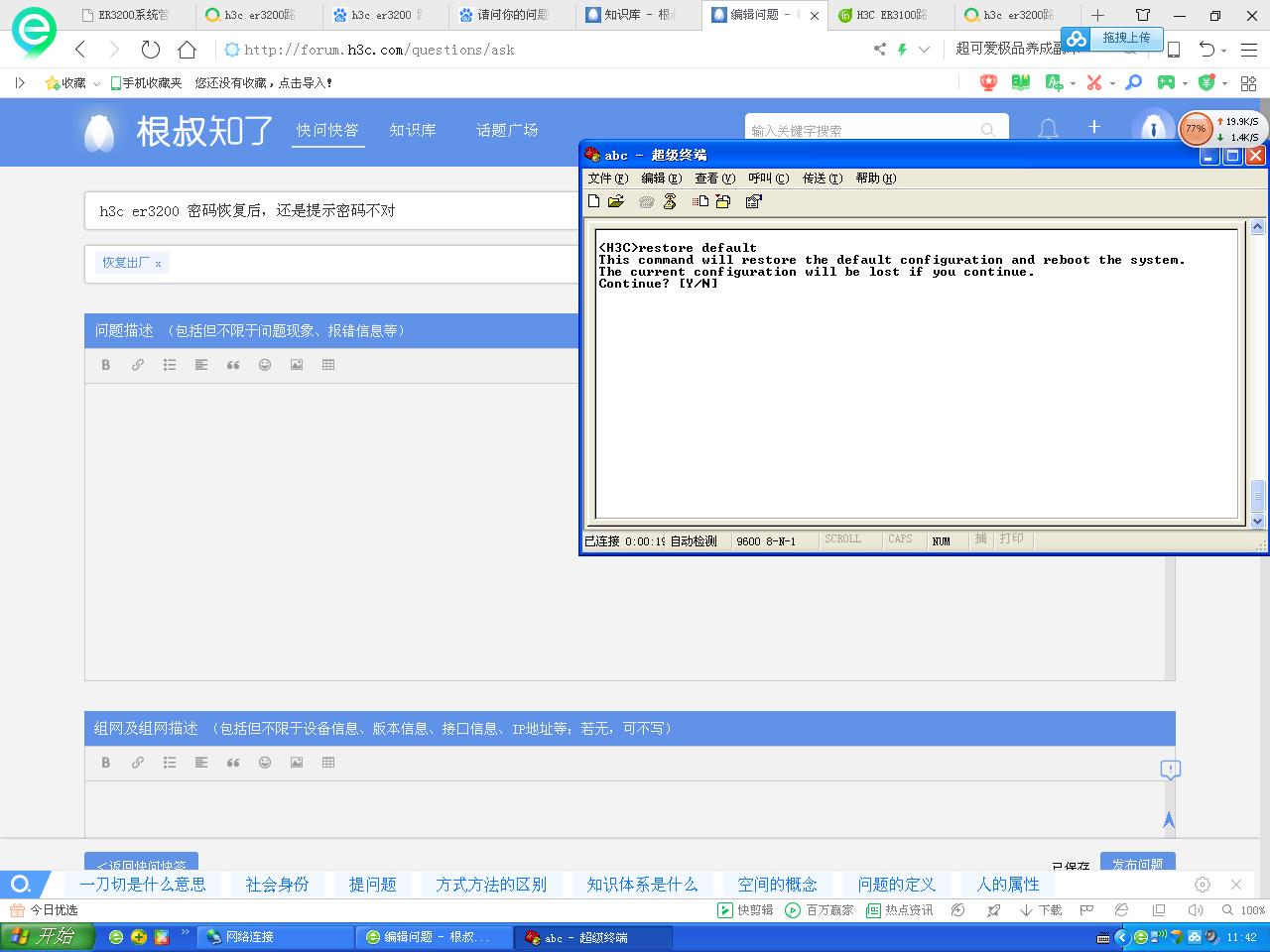
Task: Toggle bold in the 组网及组网描述 editor
Action: pyautogui.click(x=106, y=763)
